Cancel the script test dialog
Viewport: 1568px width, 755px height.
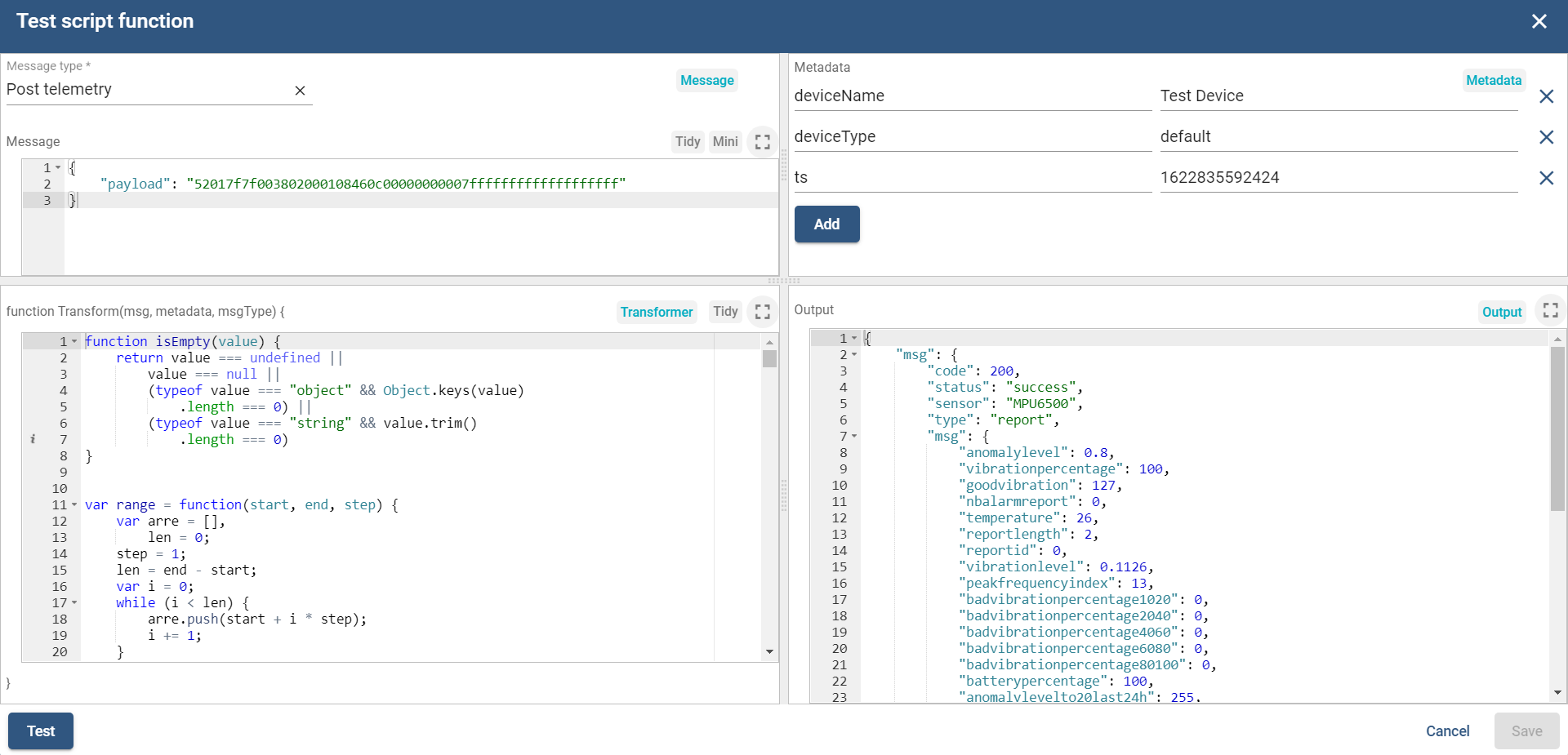(1447, 731)
